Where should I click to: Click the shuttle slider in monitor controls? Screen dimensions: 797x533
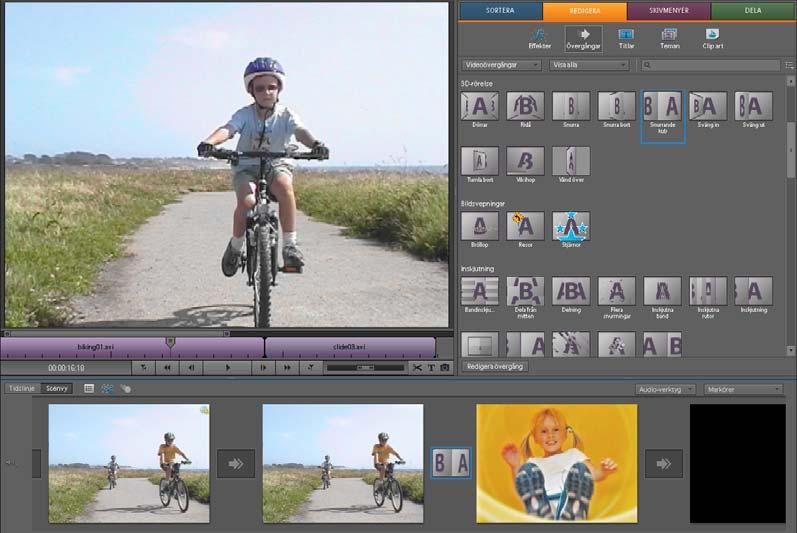[365, 367]
